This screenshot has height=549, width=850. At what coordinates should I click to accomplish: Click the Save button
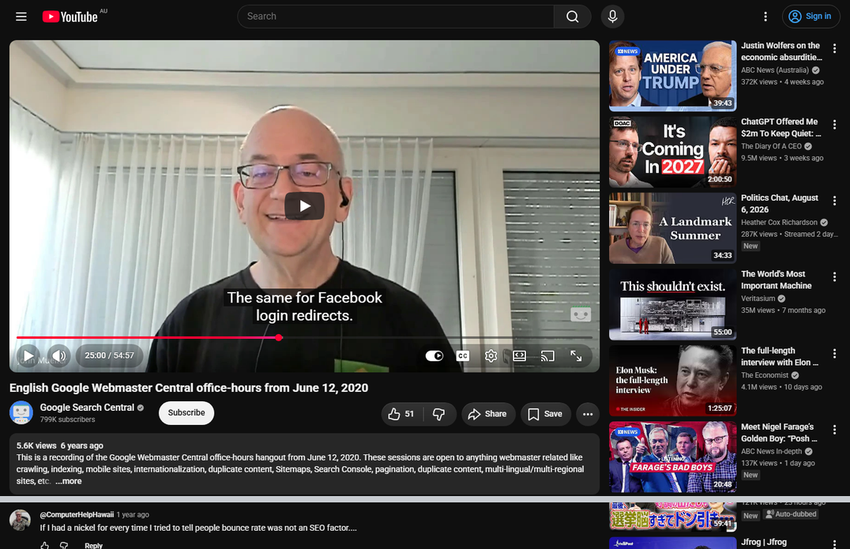coord(545,414)
